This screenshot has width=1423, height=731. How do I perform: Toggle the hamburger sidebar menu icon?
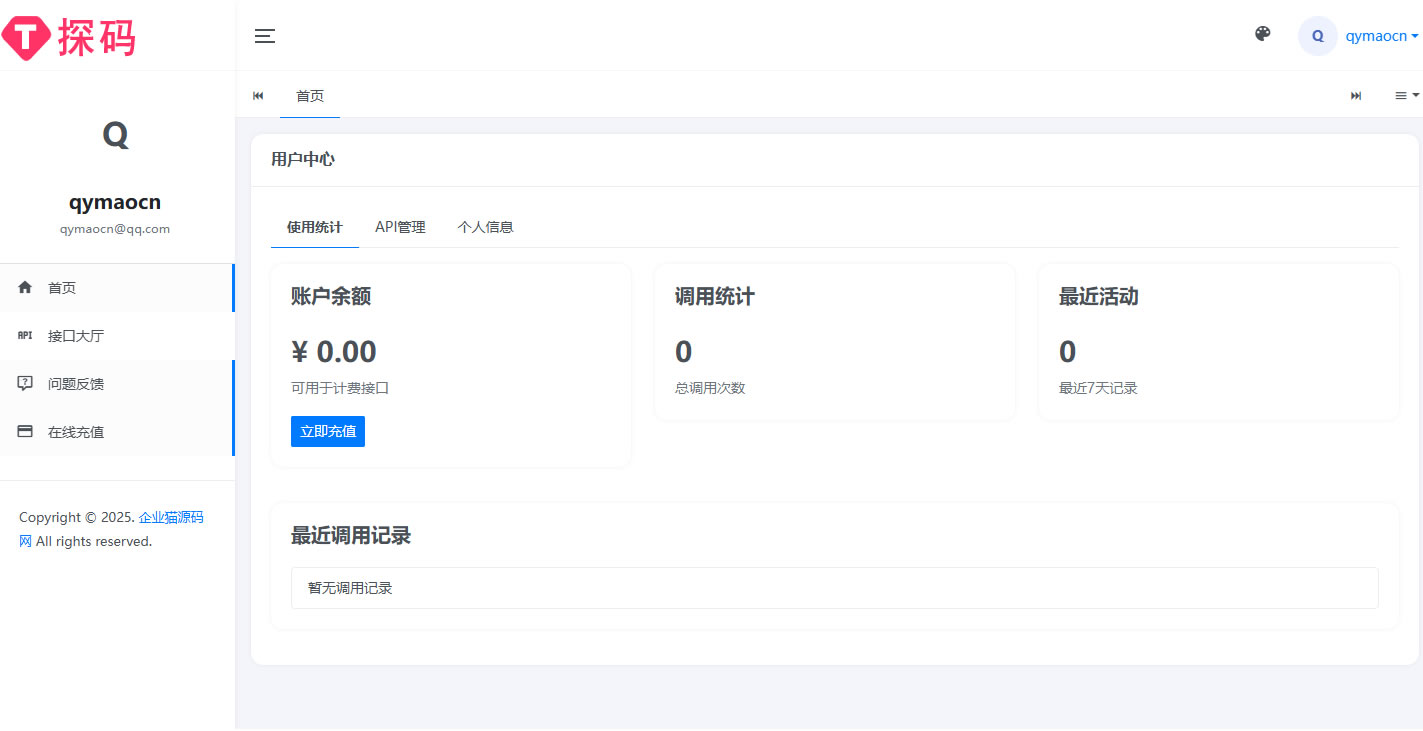pos(264,36)
